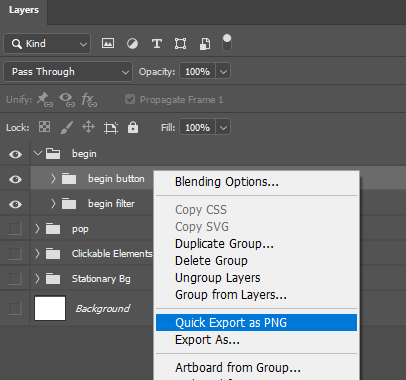This screenshot has height=380, width=406.
Task: Filter layers by pixel layer icon
Action: click(x=108, y=43)
